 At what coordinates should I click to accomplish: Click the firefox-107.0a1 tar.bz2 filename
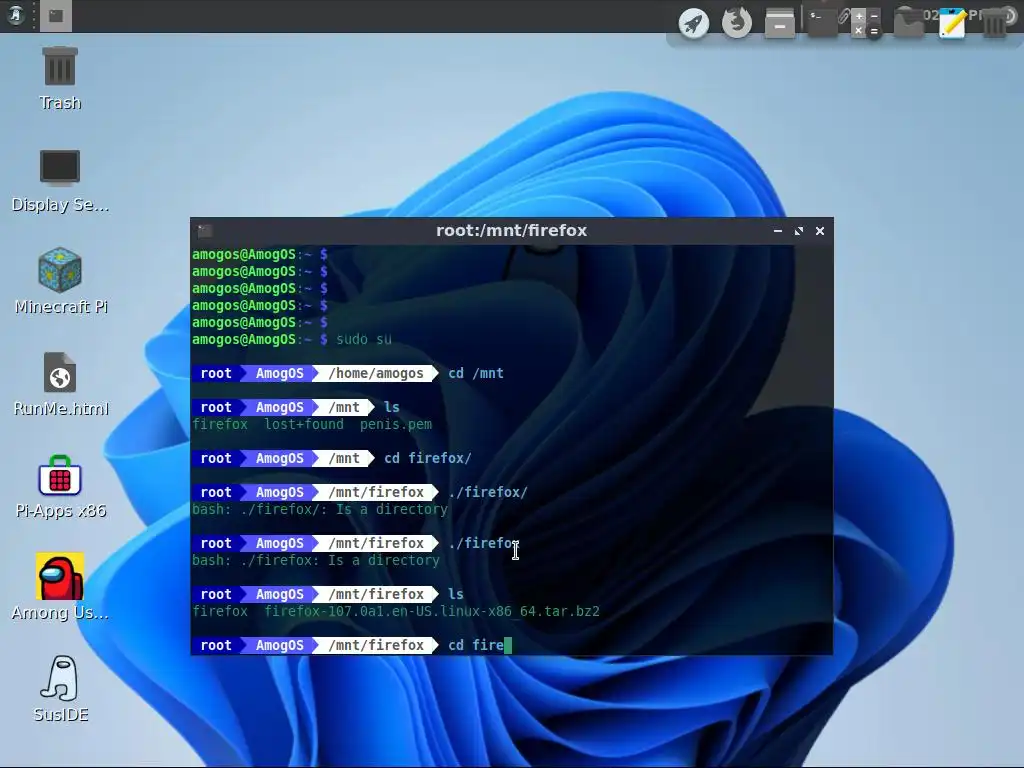tap(432, 611)
